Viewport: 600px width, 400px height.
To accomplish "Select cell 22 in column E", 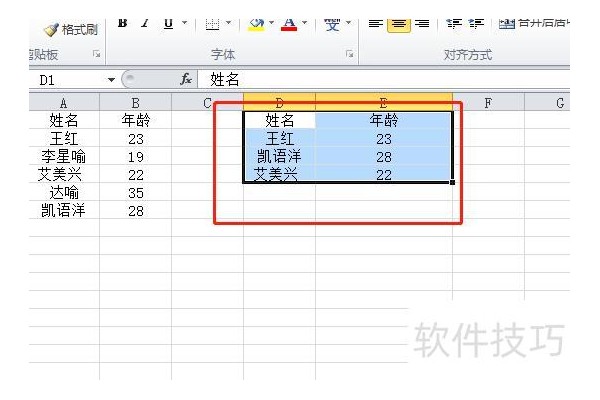I will coord(384,174).
